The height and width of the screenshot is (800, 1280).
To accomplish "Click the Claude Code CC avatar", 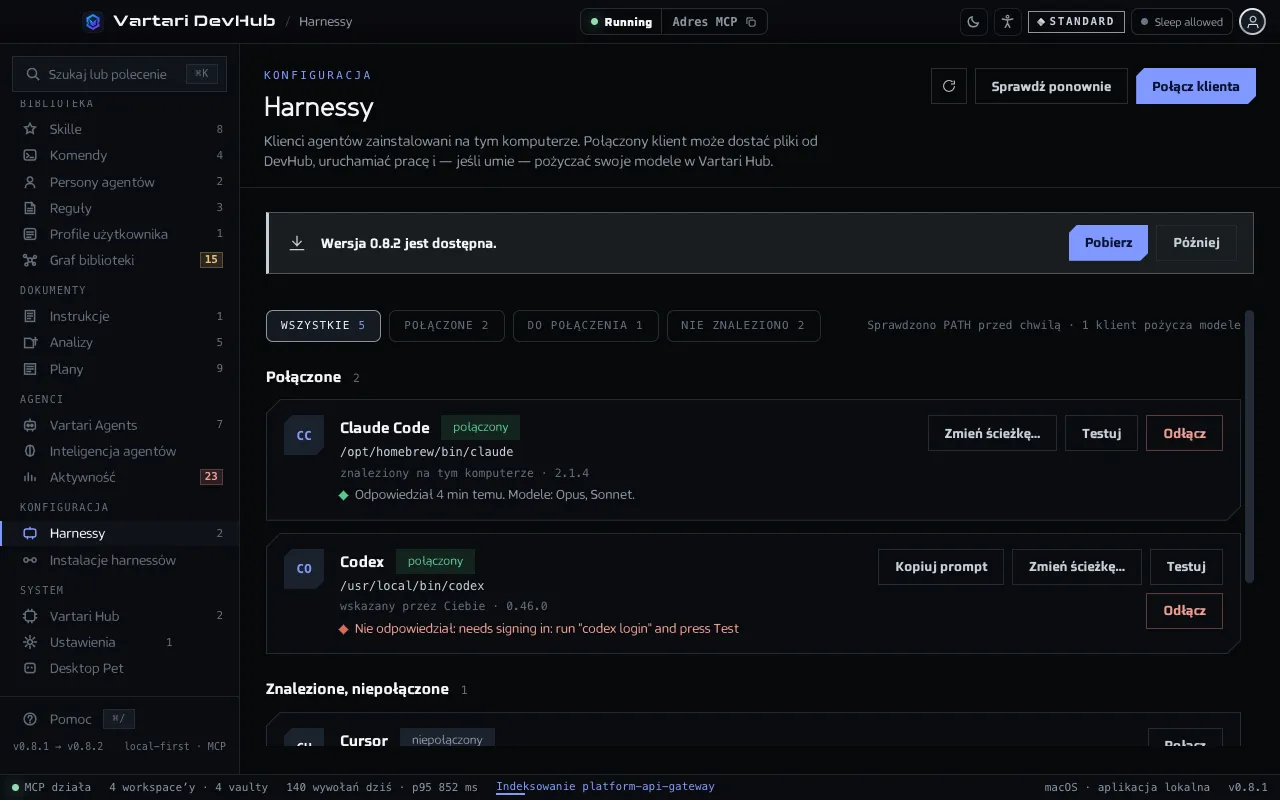I will 304,435.
